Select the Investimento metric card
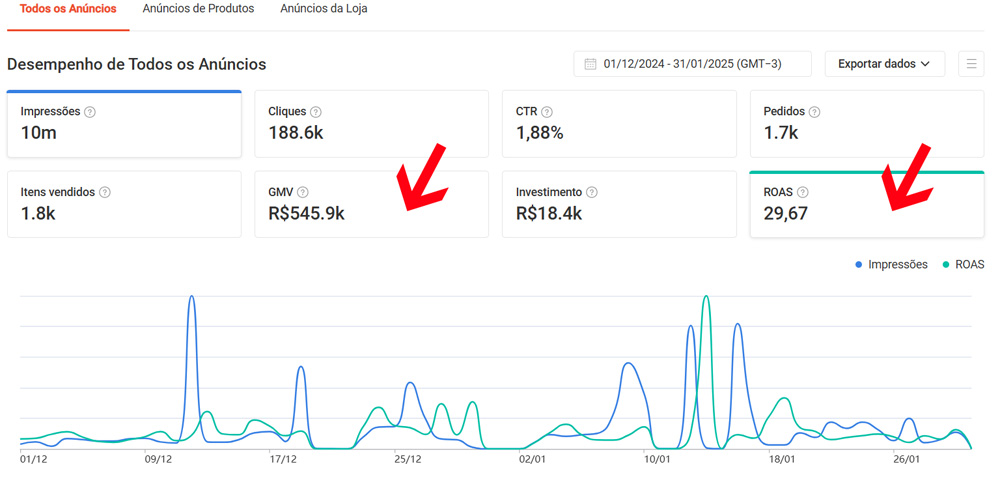This screenshot has height=486, width=1000. click(x=619, y=204)
